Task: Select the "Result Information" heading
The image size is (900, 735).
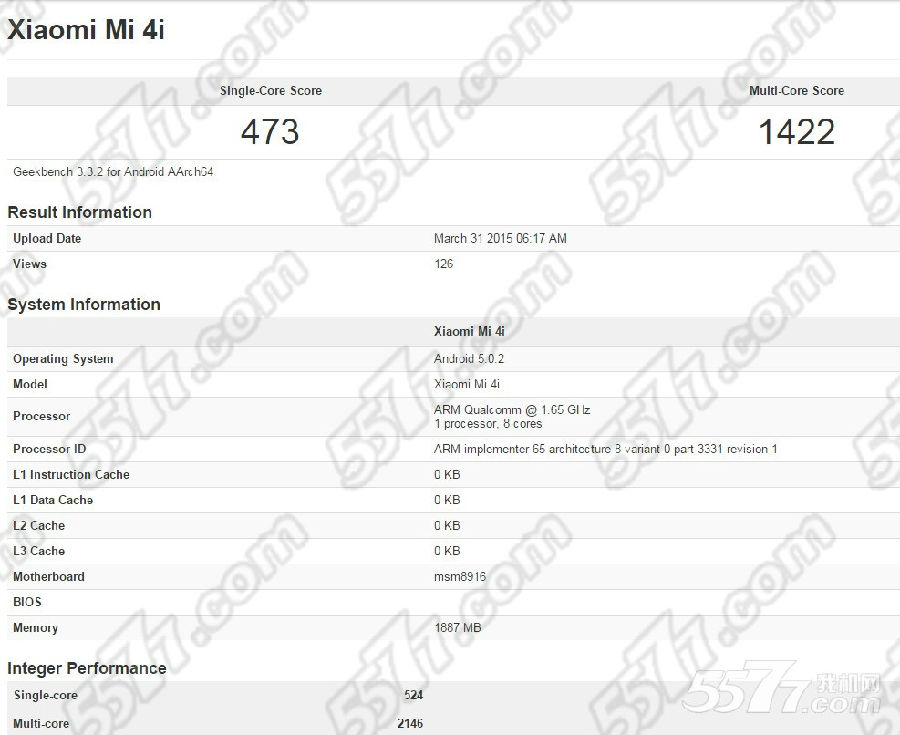Action: (80, 212)
